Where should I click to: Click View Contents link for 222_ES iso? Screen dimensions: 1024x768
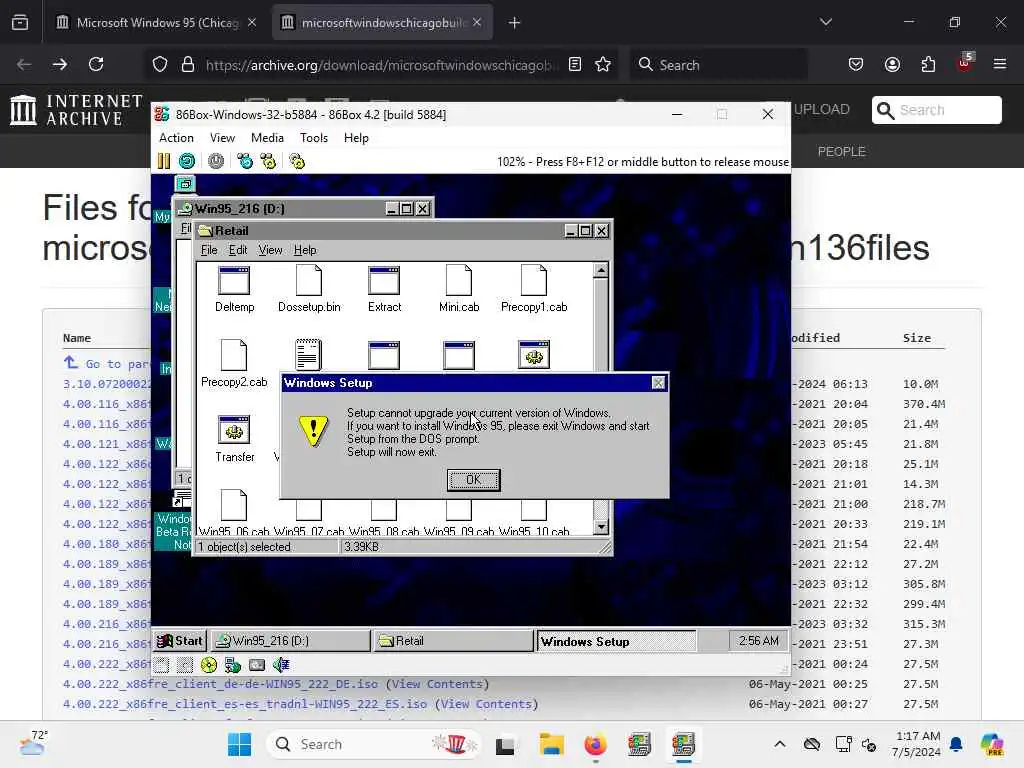tap(487, 704)
